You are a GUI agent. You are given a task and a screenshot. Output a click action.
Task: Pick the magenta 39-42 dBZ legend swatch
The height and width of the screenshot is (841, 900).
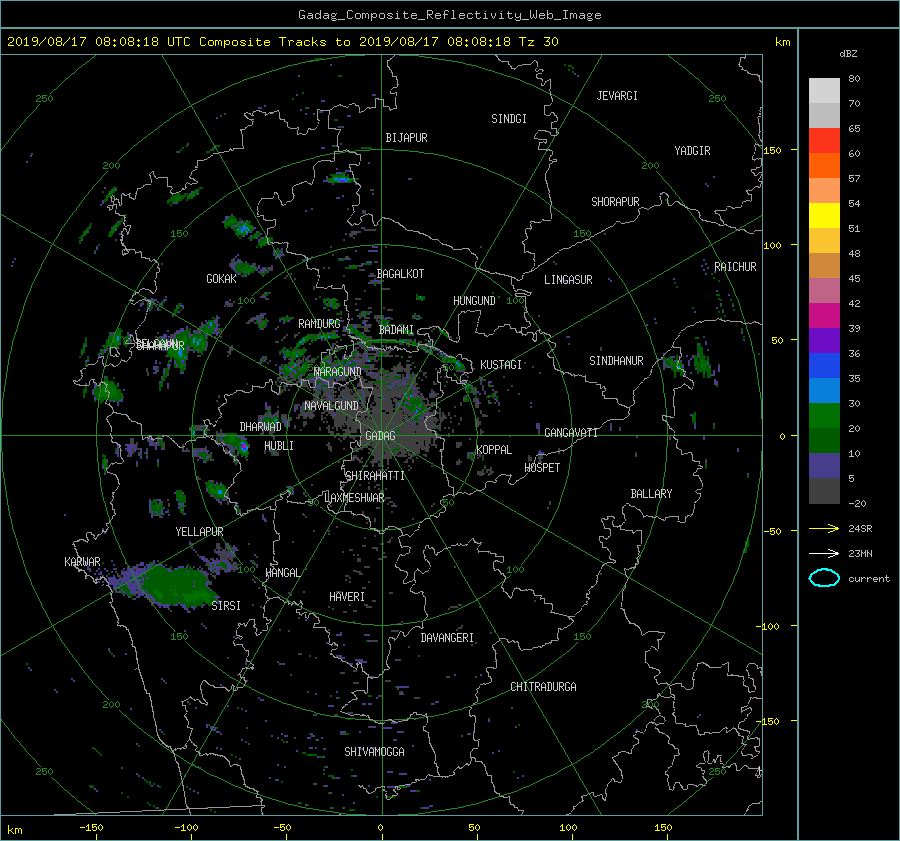pyautogui.click(x=824, y=315)
